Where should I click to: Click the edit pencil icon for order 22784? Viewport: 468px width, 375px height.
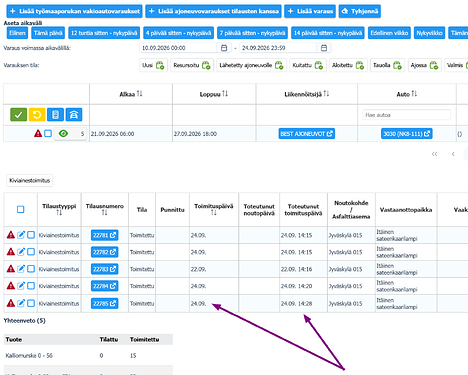[21, 286]
